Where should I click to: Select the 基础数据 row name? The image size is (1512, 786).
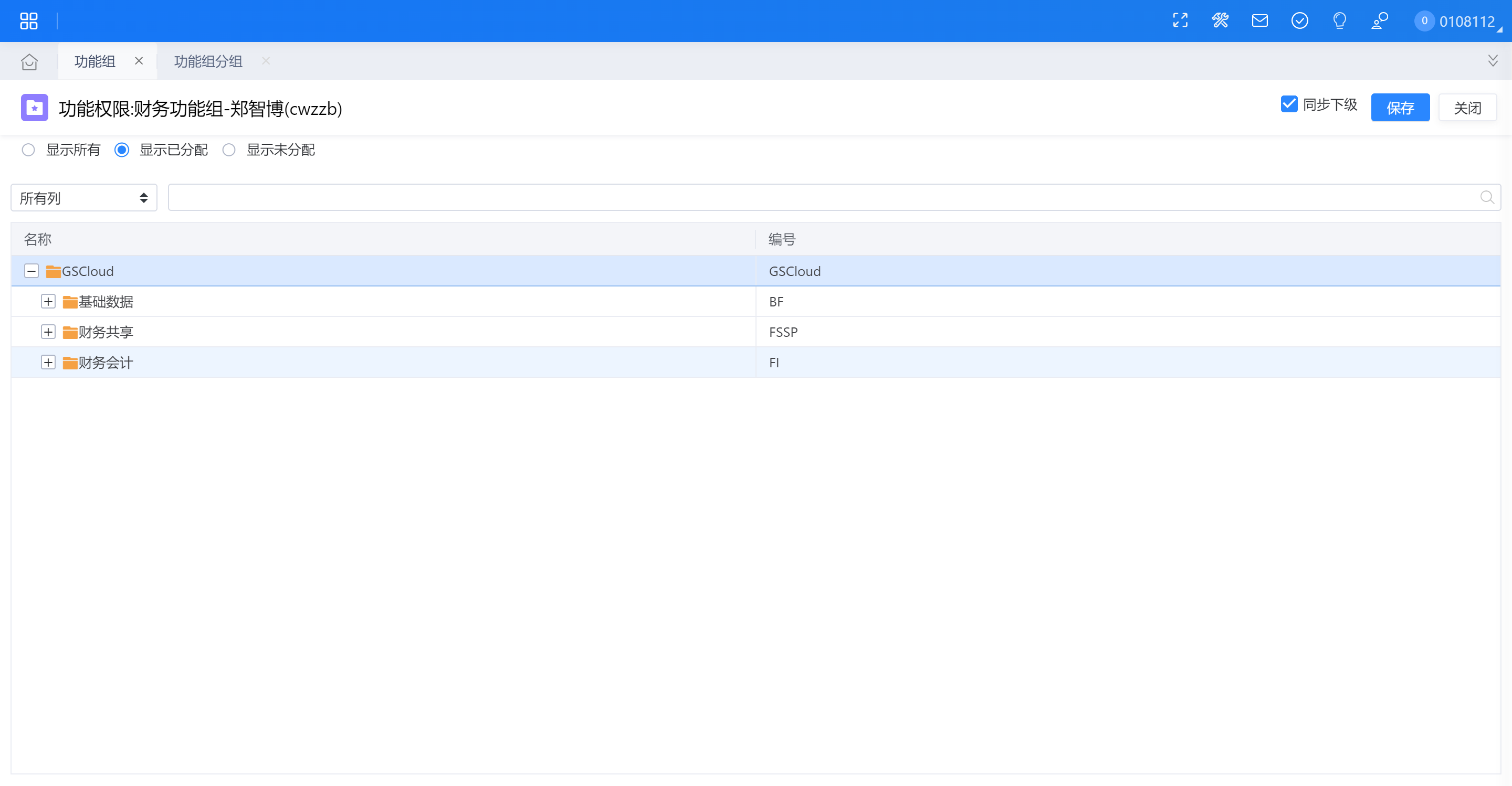coord(106,302)
